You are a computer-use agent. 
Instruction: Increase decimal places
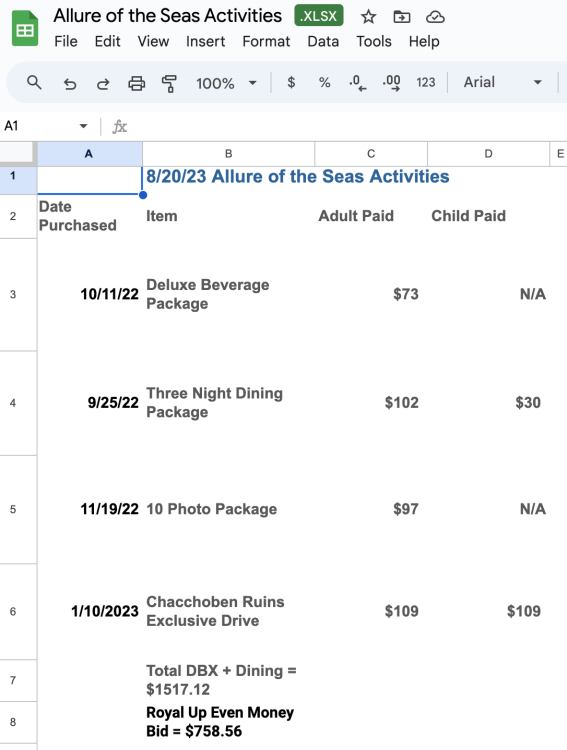(391, 83)
